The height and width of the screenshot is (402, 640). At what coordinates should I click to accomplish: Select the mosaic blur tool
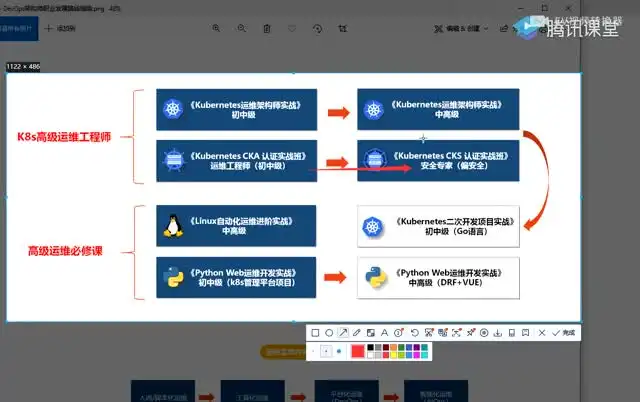click(x=371, y=332)
